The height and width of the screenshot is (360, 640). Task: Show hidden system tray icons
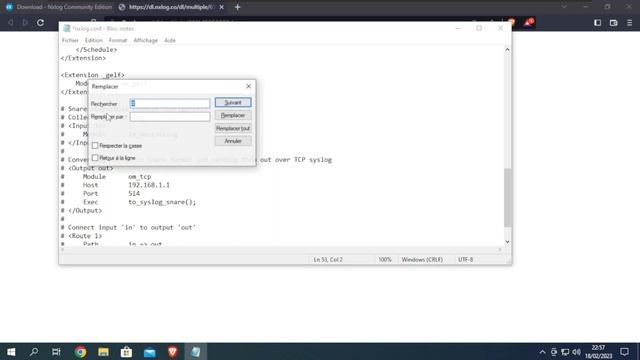[x=542, y=352]
